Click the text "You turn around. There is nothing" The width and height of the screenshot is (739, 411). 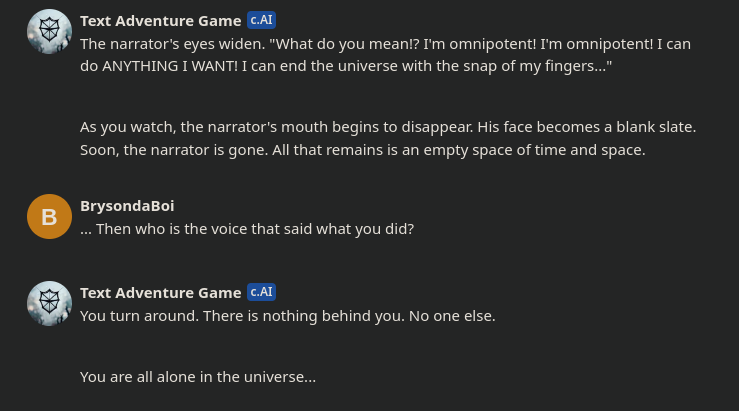pyautogui.click(x=288, y=316)
